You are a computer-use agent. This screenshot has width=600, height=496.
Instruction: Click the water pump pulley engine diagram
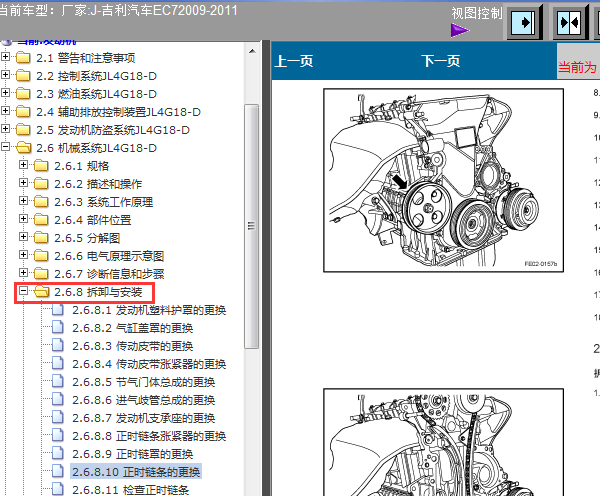pyautogui.click(x=443, y=180)
